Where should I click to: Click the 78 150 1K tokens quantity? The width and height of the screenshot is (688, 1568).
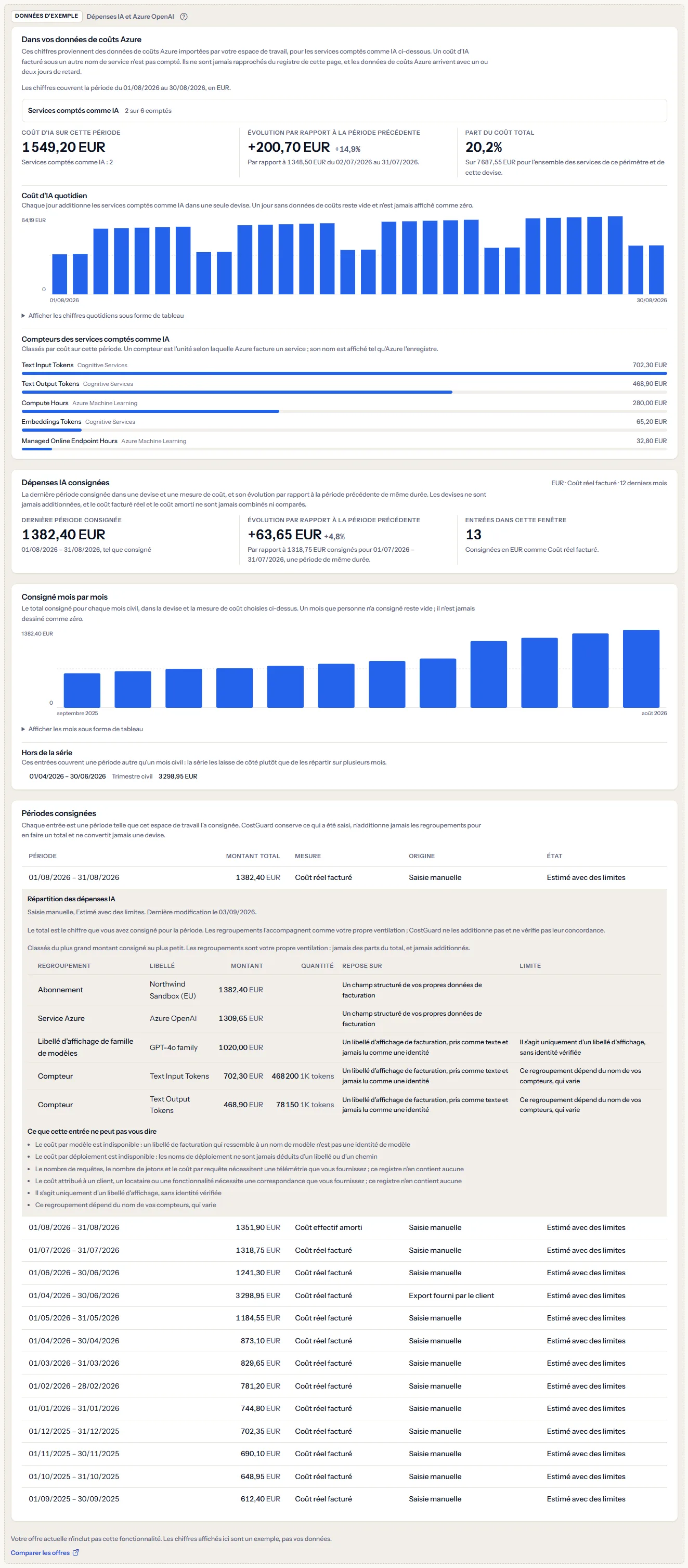[305, 1104]
